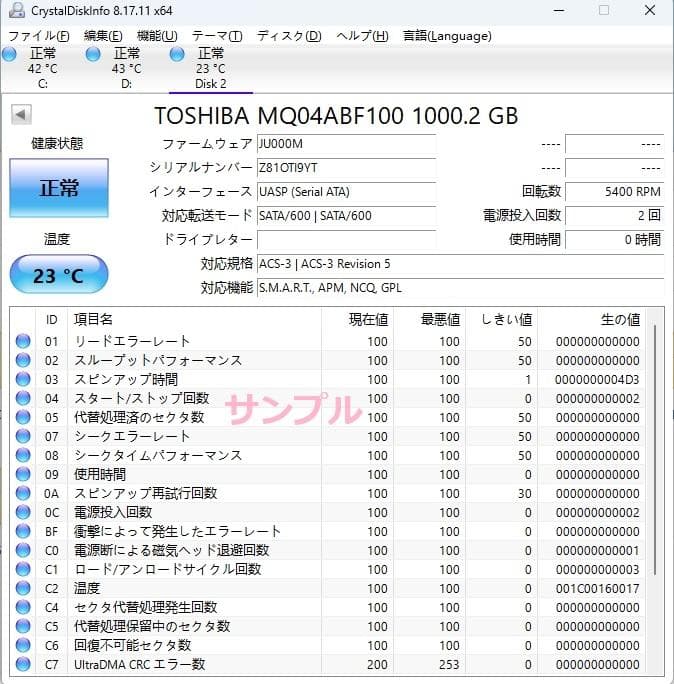Click blue status orb for ID C5 row
The width and height of the screenshot is (674, 684).
pyautogui.click(x=23, y=626)
